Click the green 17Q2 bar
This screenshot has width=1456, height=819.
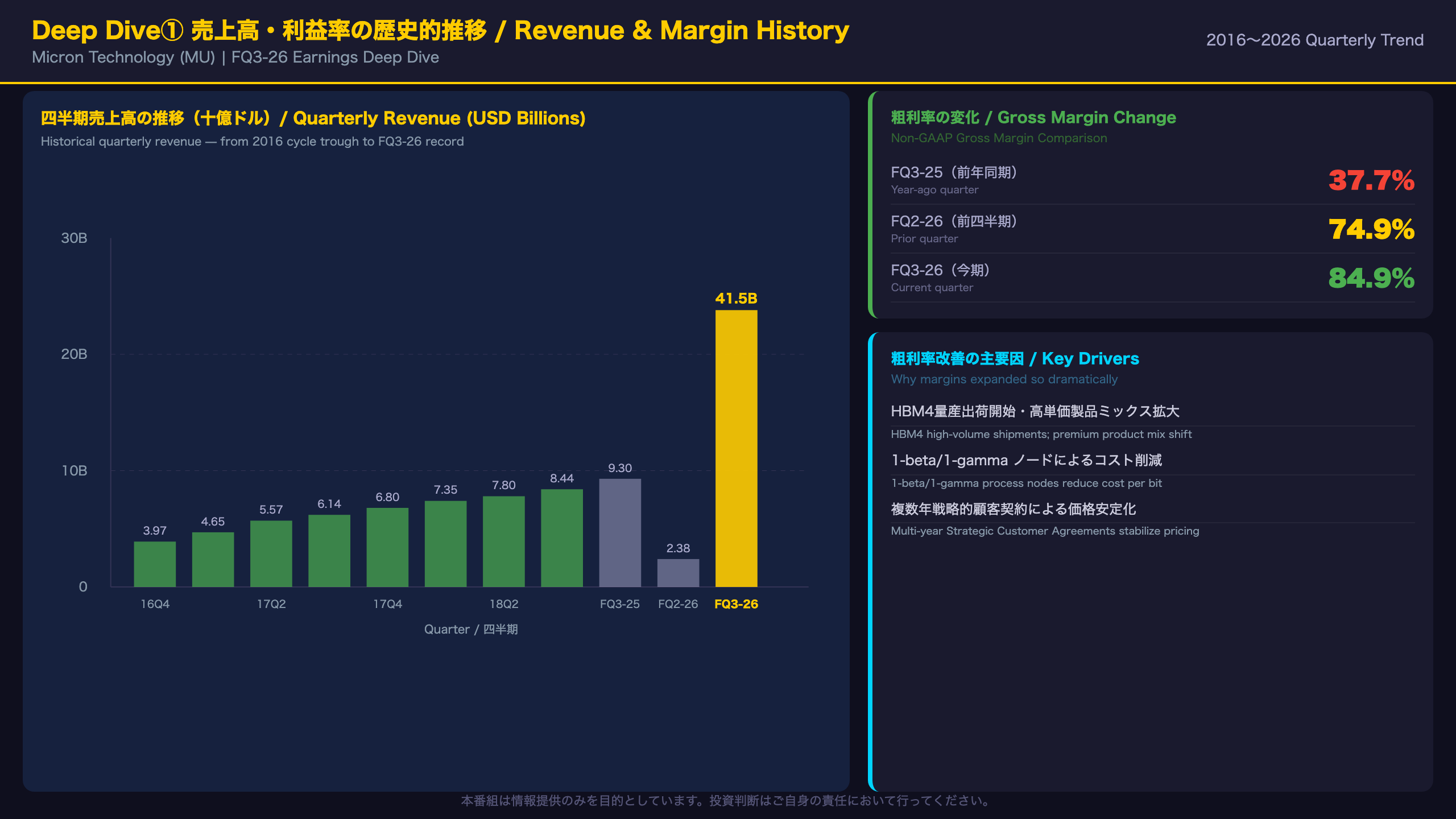coord(271,553)
